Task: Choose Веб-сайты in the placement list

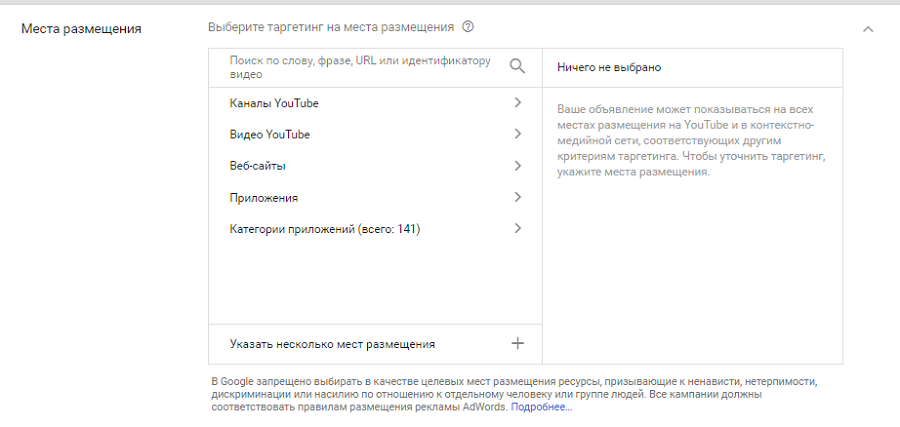Action: coord(258,166)
